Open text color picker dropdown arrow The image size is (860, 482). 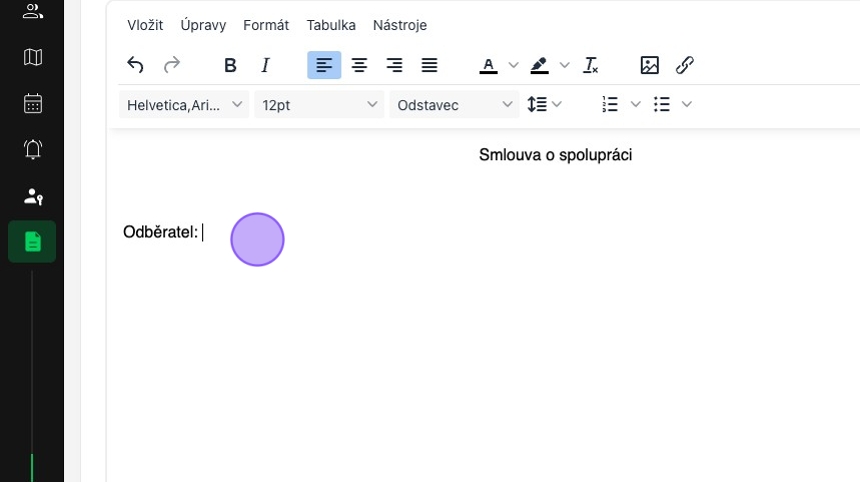(513, 65)
